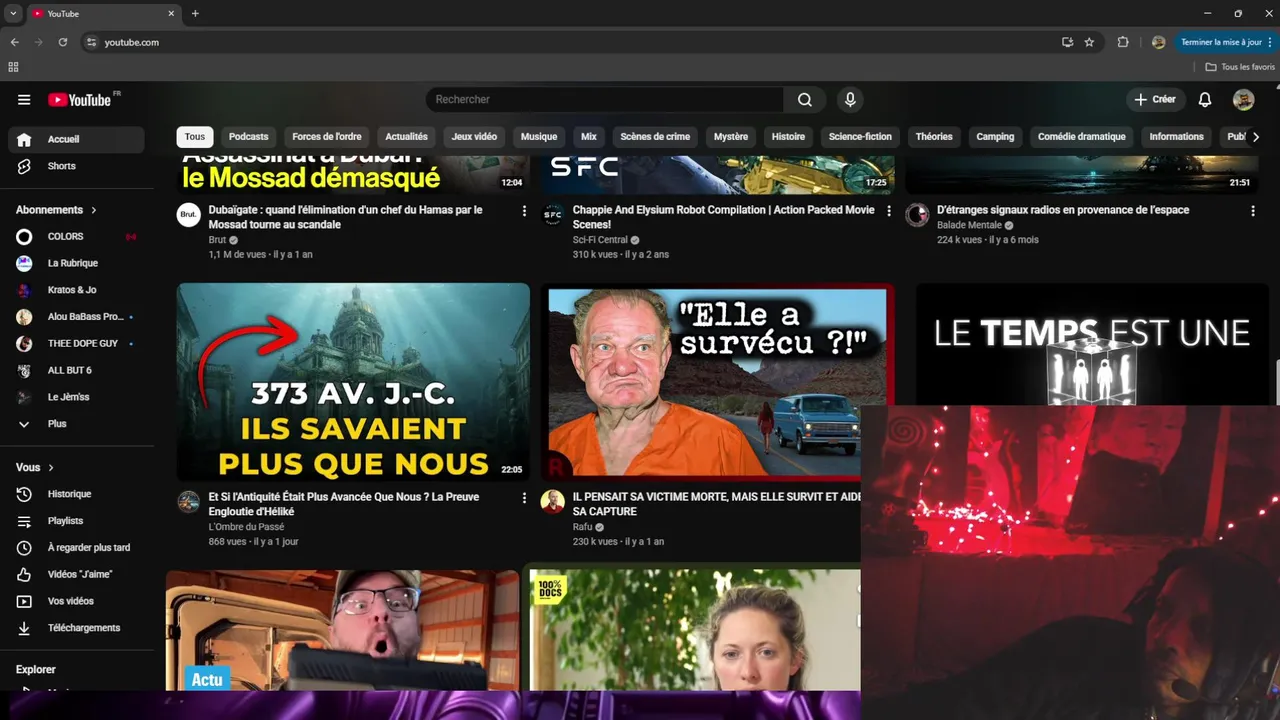This screenshot has width=1280, height=720.
Task: Open more options for Et Si l'Antiquité video
Action: 524,498
